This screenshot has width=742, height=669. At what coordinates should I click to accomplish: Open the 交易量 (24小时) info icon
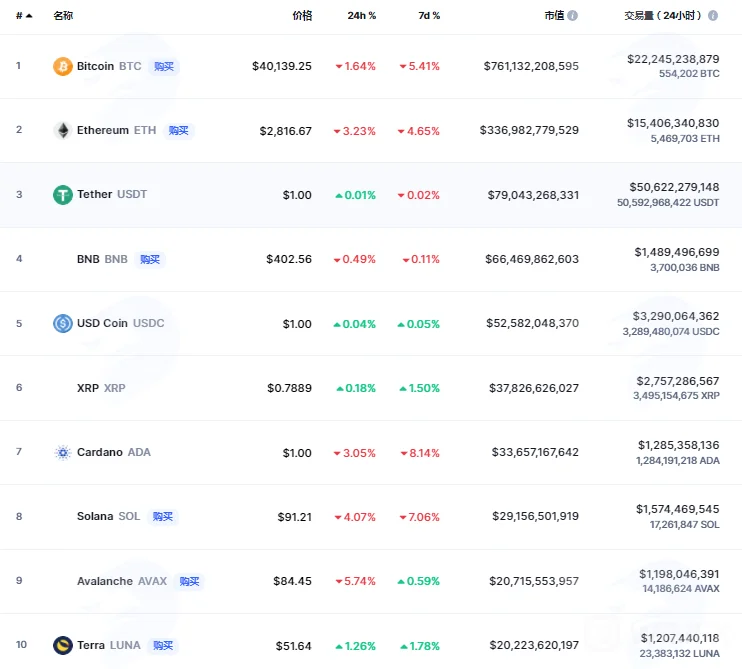coord(713,16)
